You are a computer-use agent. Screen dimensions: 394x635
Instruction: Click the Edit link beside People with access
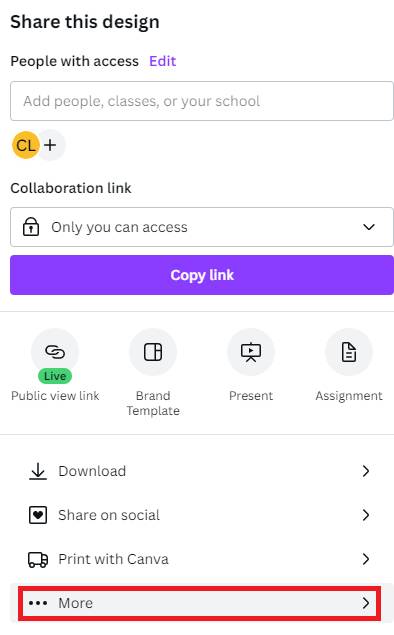[x=162, y=61]
